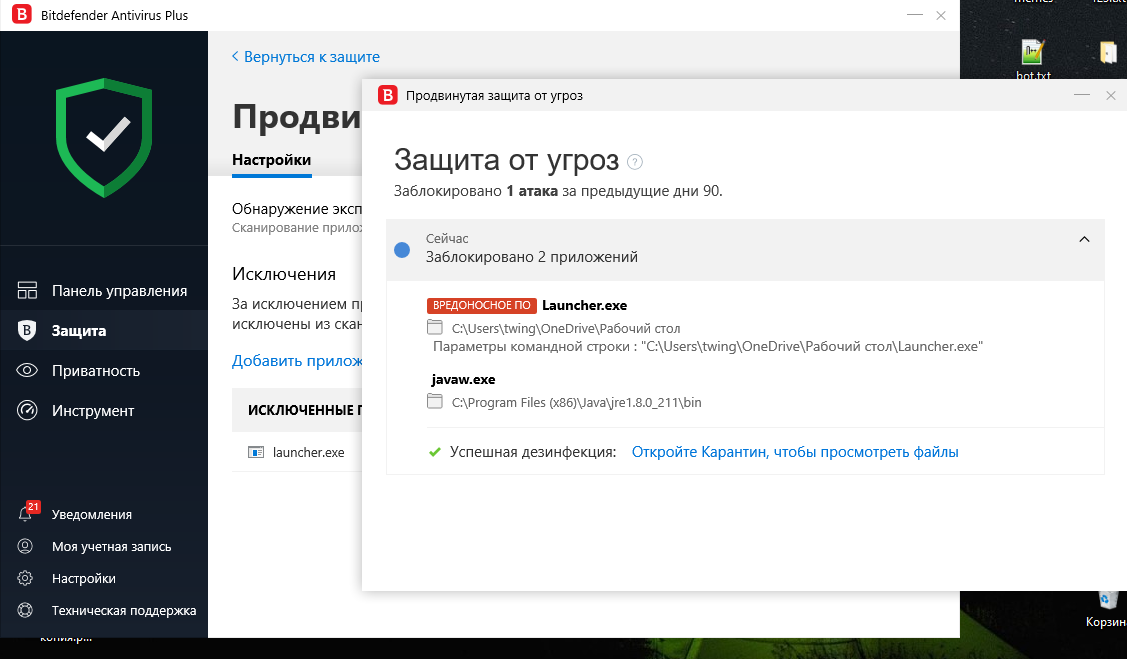
Task: Click Добавить приложение link in exclusions
Action: click(297, 361)
